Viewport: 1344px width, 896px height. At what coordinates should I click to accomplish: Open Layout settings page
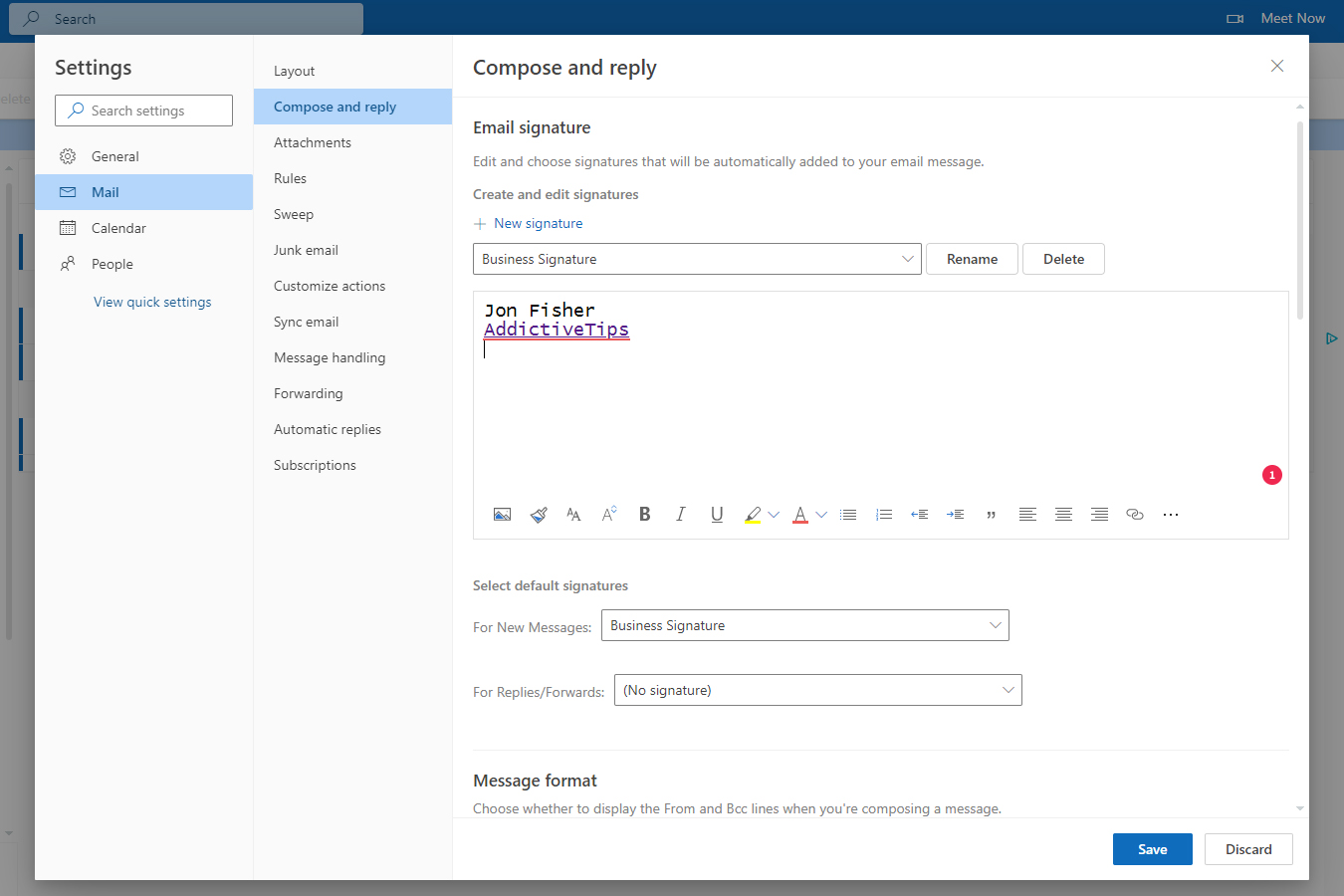coord(352,71)
